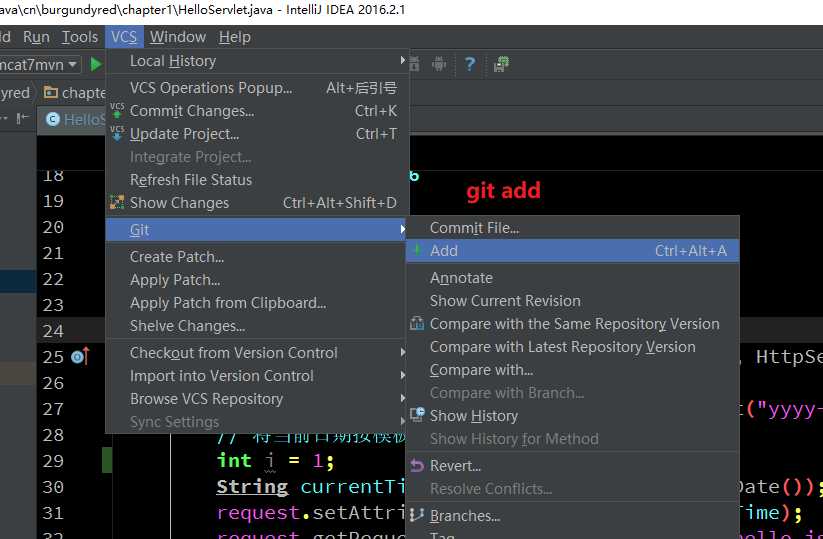
Task: Click the green plus icon beside Add
Action: pos(417,250)
